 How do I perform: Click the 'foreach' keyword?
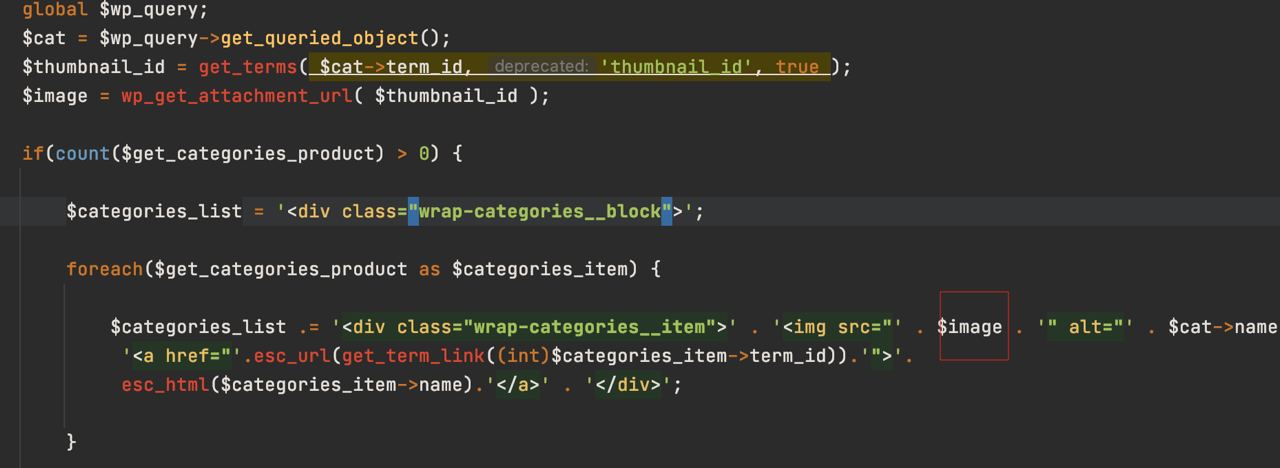tap(105, 269)
